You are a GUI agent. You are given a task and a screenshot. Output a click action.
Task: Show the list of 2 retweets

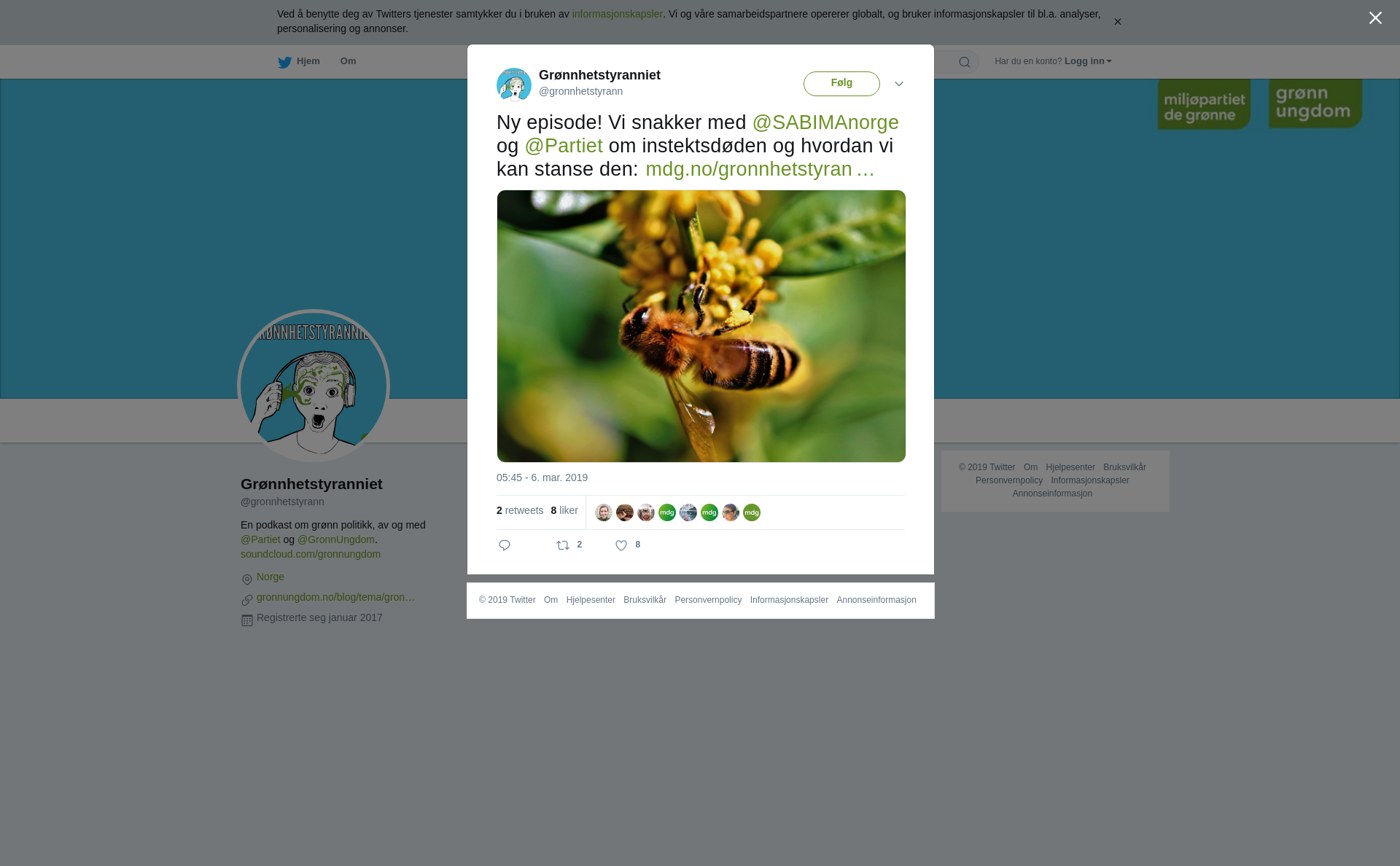coord(520,510)
